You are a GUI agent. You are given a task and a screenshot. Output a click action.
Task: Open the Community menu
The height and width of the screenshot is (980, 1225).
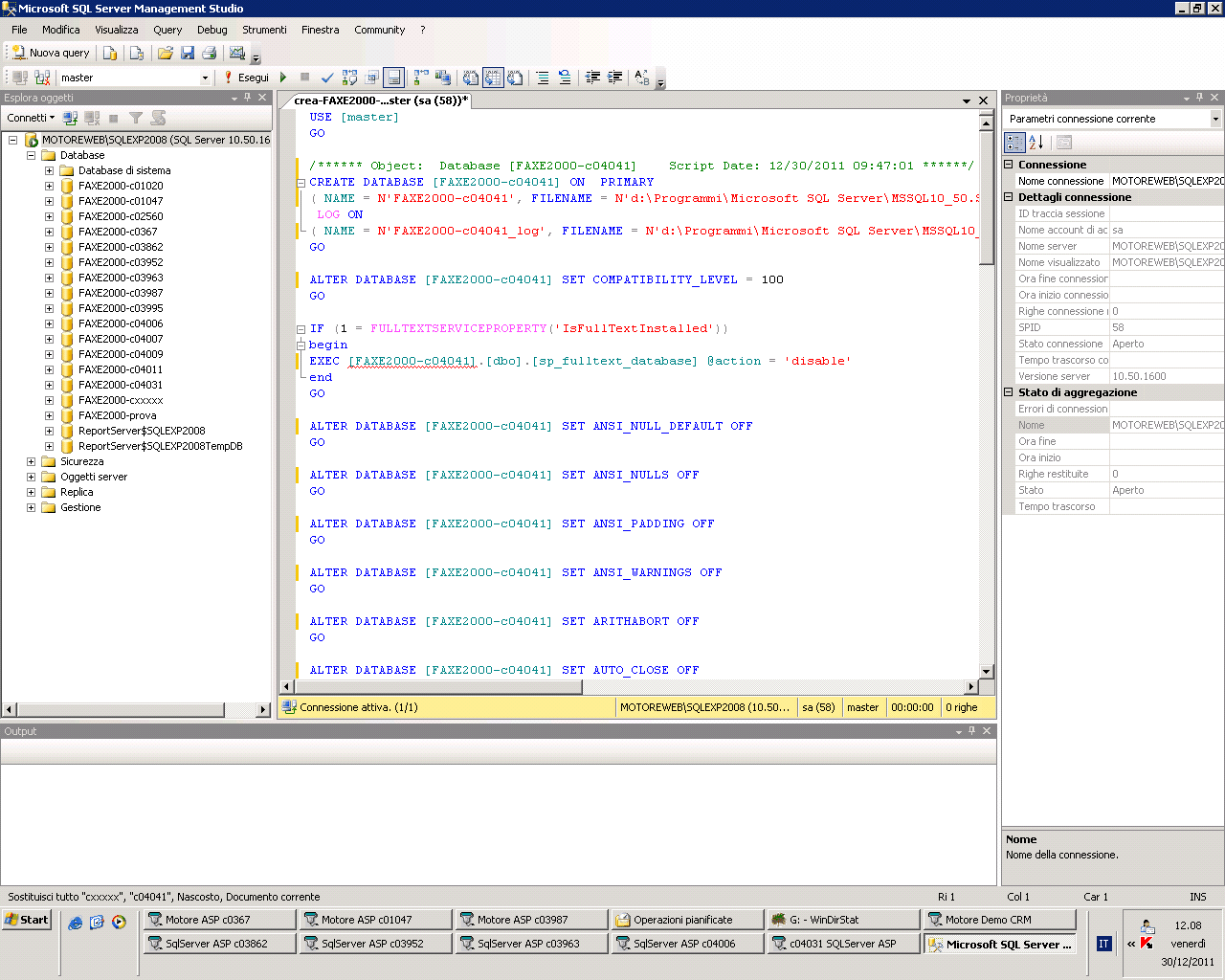coord(380,30)
